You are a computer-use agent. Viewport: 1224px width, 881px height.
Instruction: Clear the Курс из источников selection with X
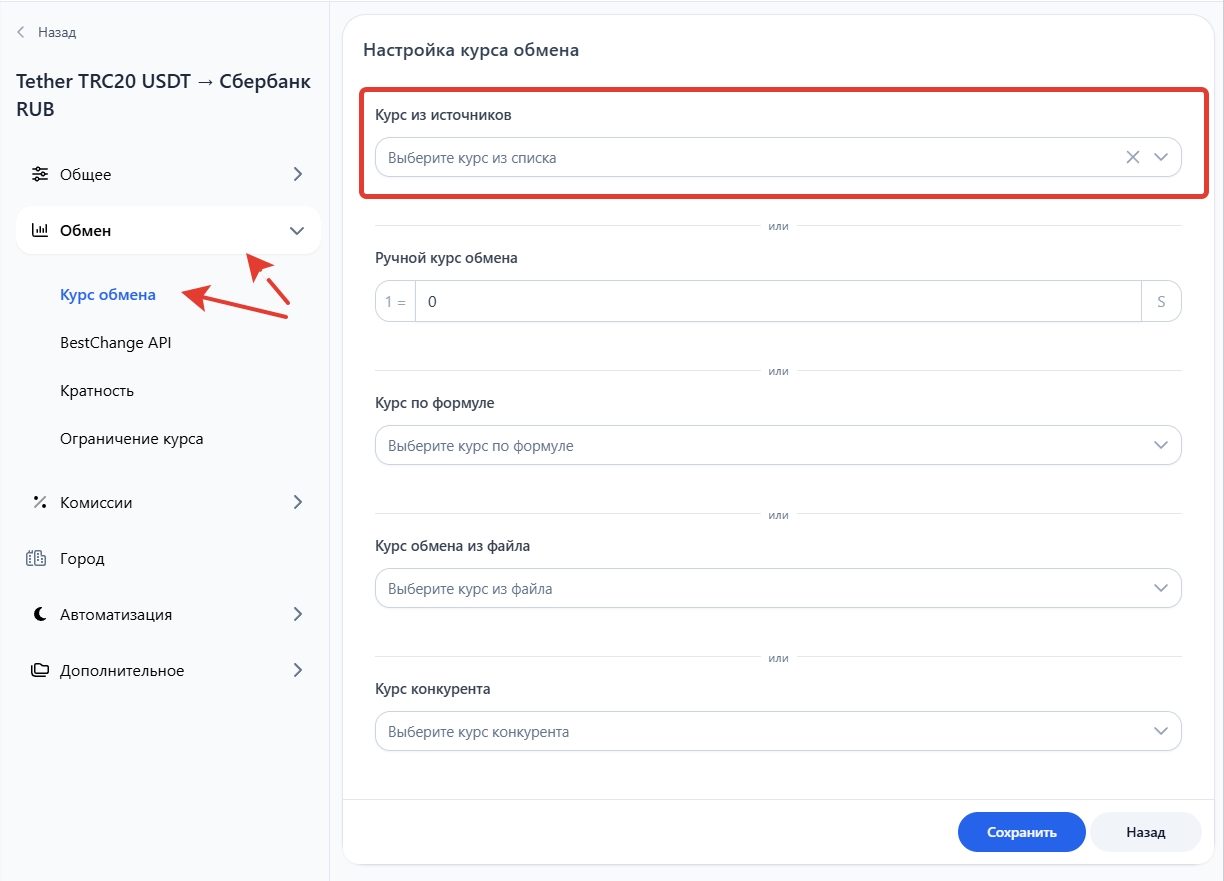[1133, 157]
